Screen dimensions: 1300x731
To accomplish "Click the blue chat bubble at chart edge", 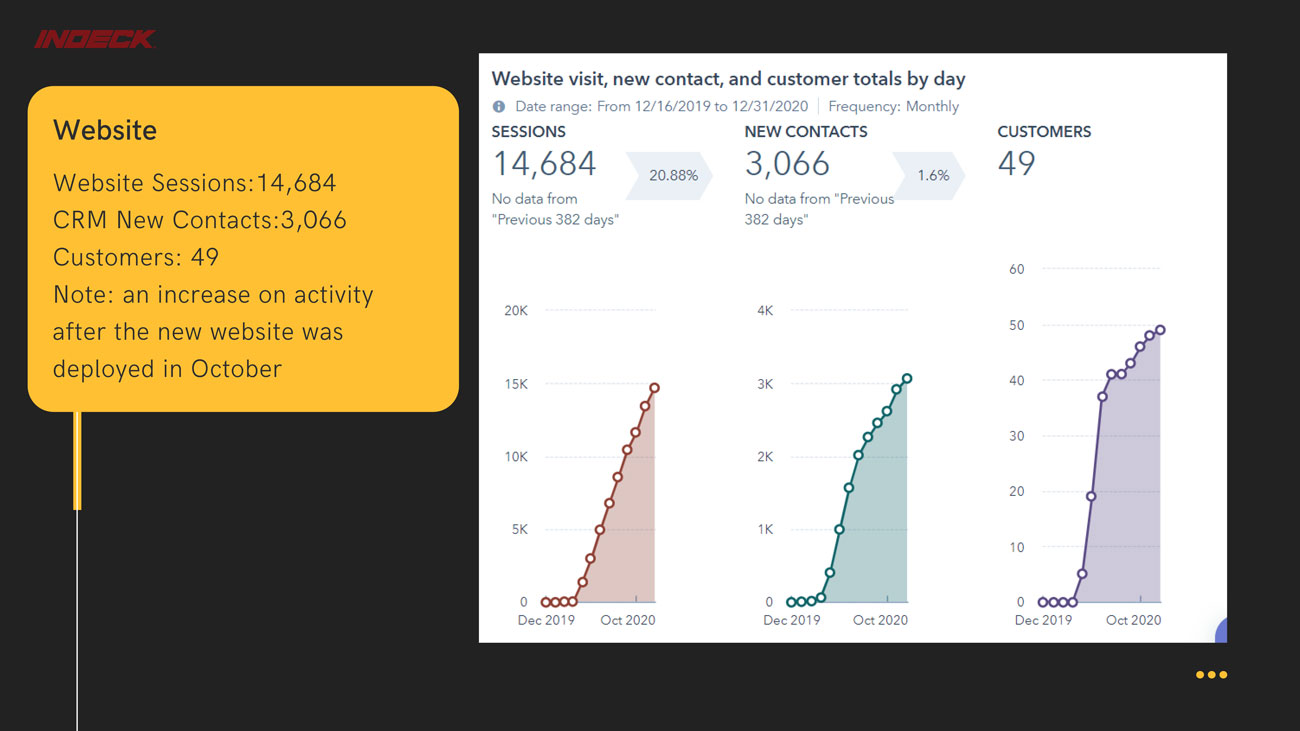I will 1221,632.
